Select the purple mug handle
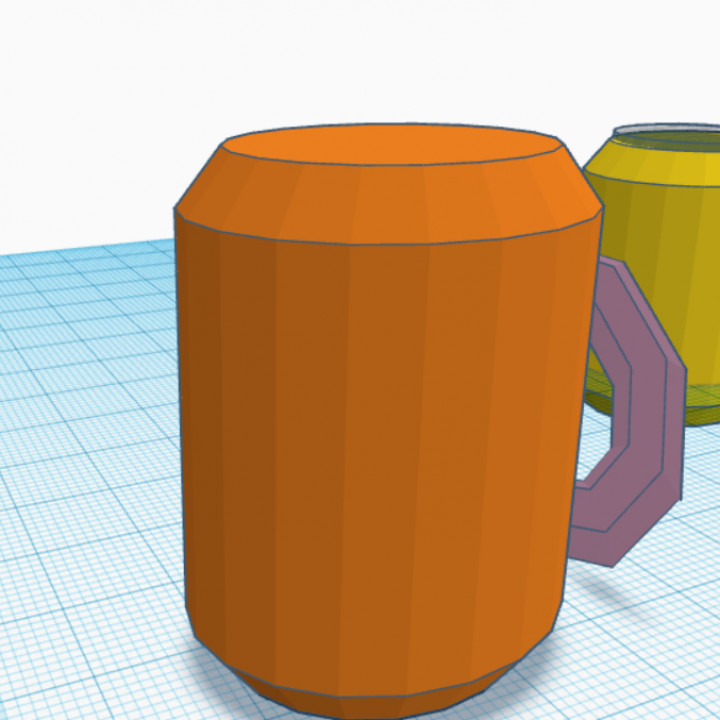 (647, 413)
